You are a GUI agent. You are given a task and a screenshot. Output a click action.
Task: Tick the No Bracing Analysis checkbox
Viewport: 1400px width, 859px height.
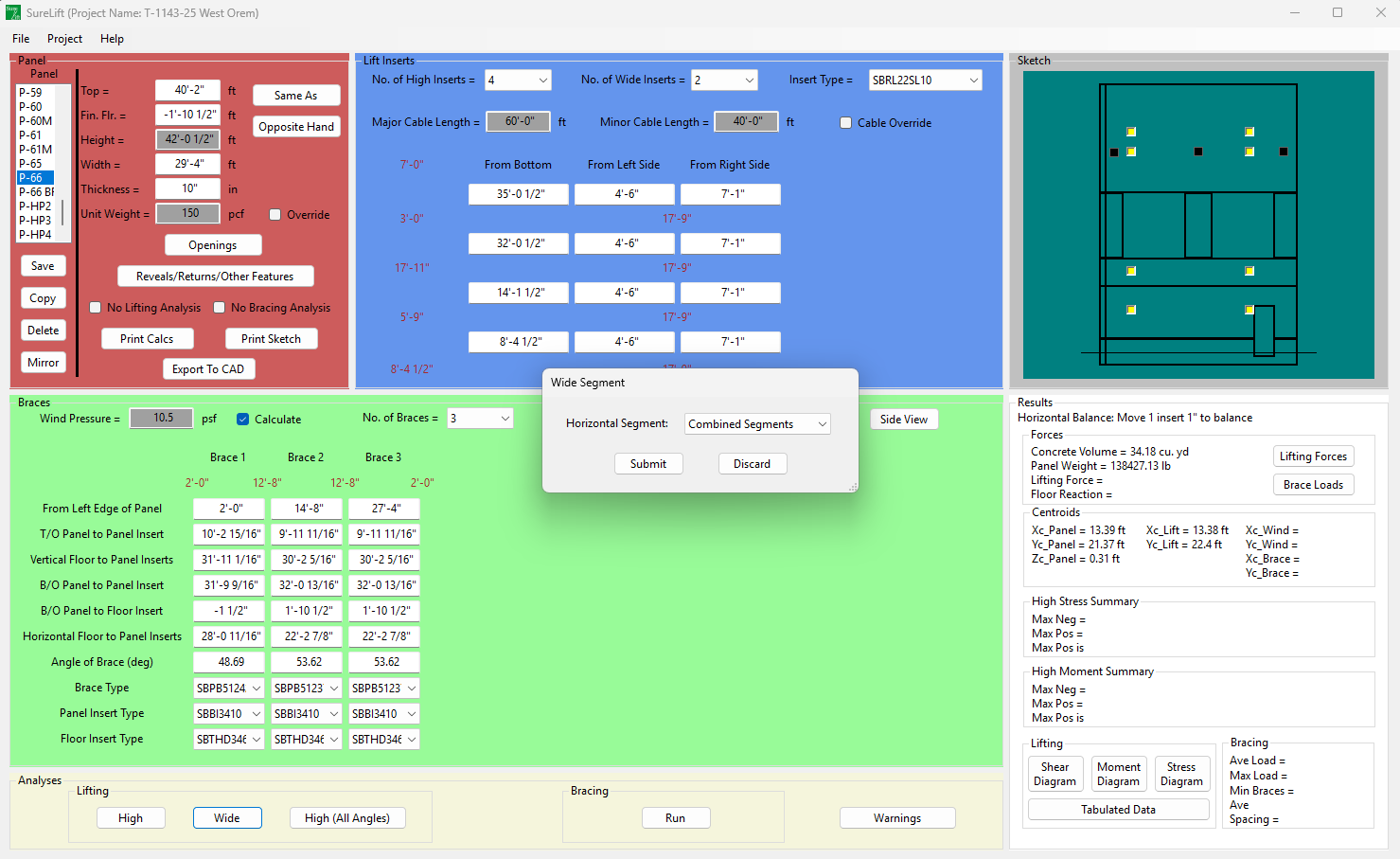[x=220, y=308]
